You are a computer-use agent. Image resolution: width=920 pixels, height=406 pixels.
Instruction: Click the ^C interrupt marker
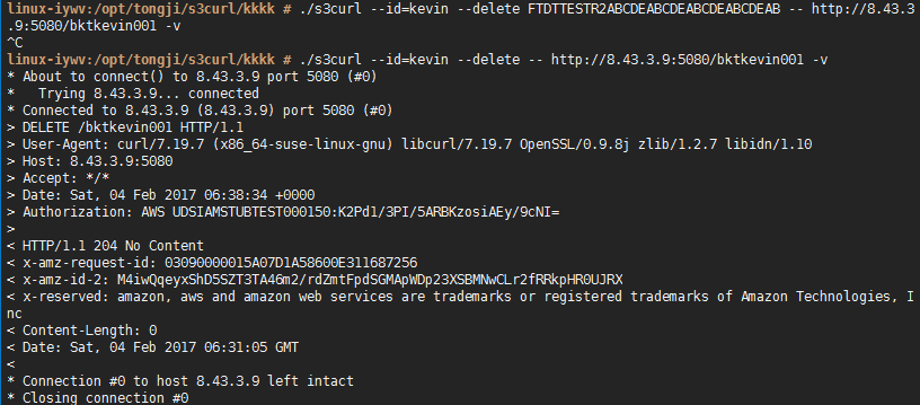[15, 43]
